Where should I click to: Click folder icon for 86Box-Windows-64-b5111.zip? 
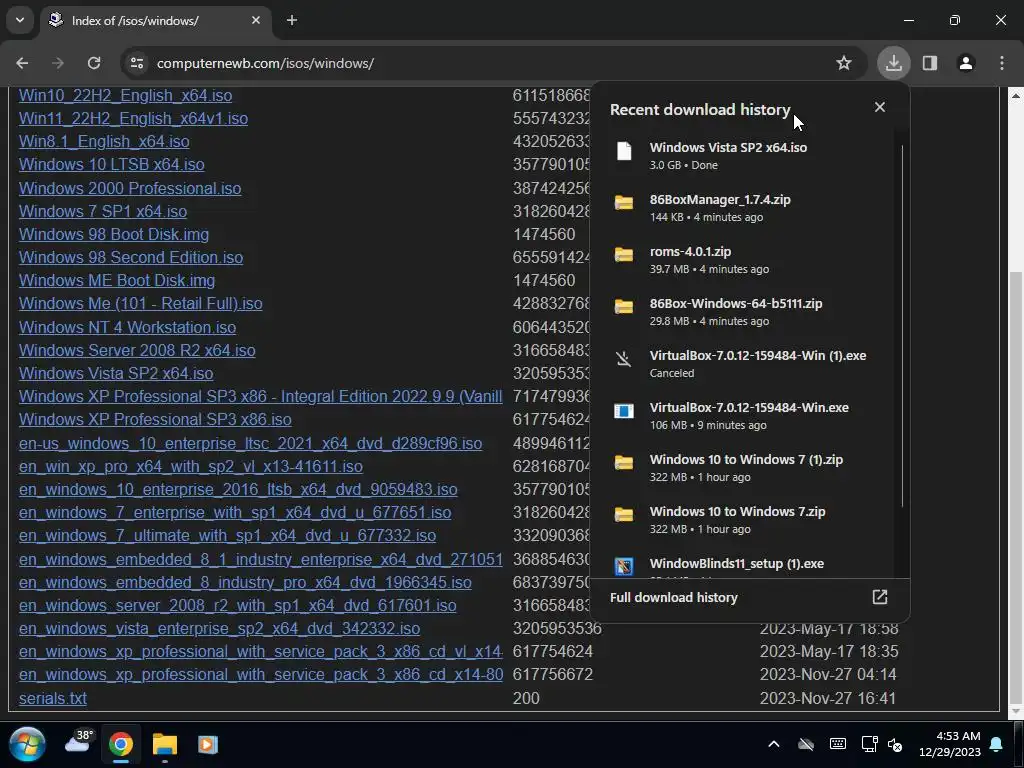pyautogui.click(x=624, y=306)
